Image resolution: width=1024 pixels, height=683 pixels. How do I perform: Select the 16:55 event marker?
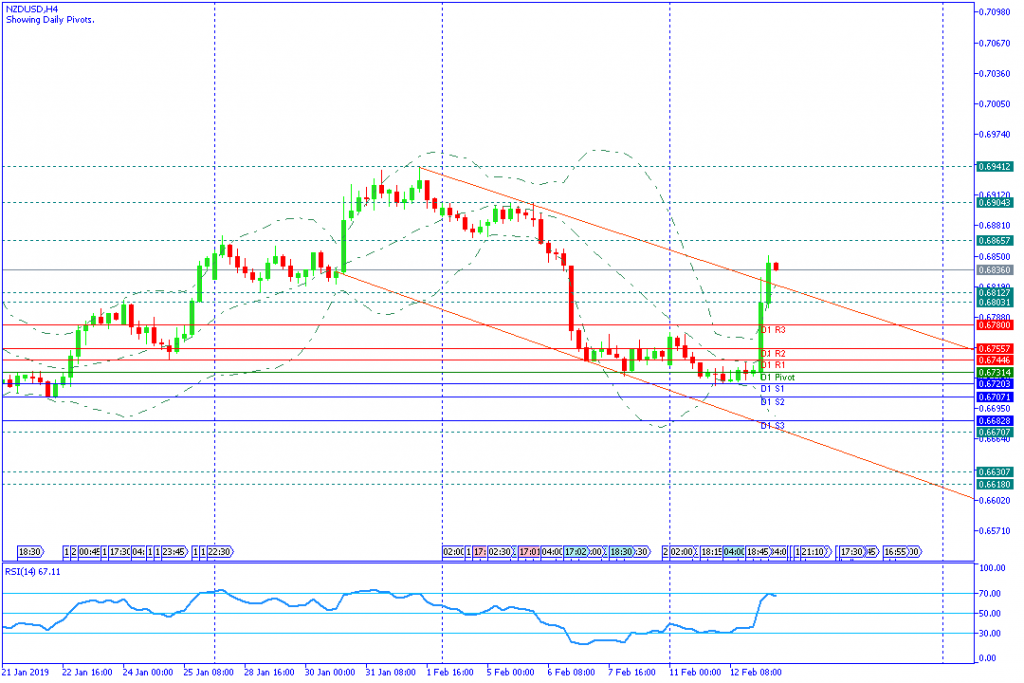(x=901, y=551)
